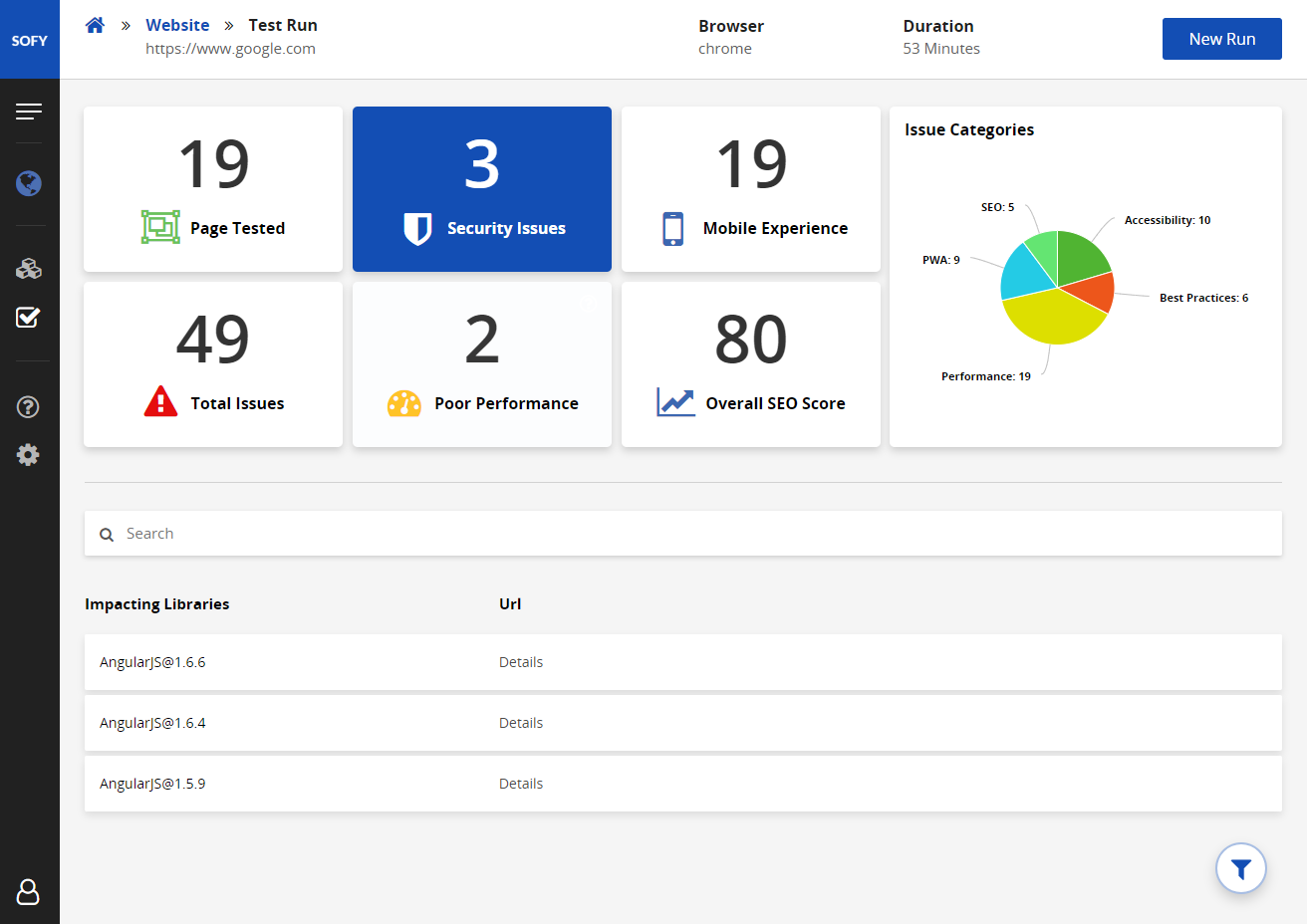Image resolution: width=1307 pixels, height=924 pixels.
Task: Click the cyan PWA pie slice
Action: coord(1024,274)
